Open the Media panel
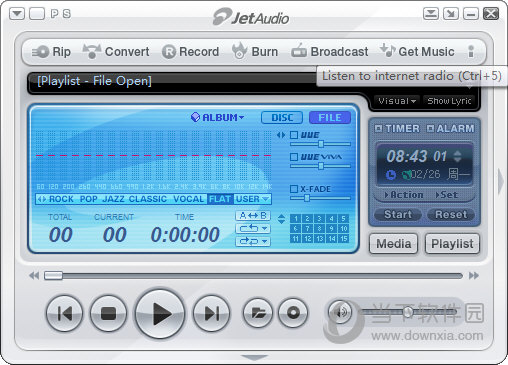Screen dimensions: 508x365 click(x=393, y=244)
